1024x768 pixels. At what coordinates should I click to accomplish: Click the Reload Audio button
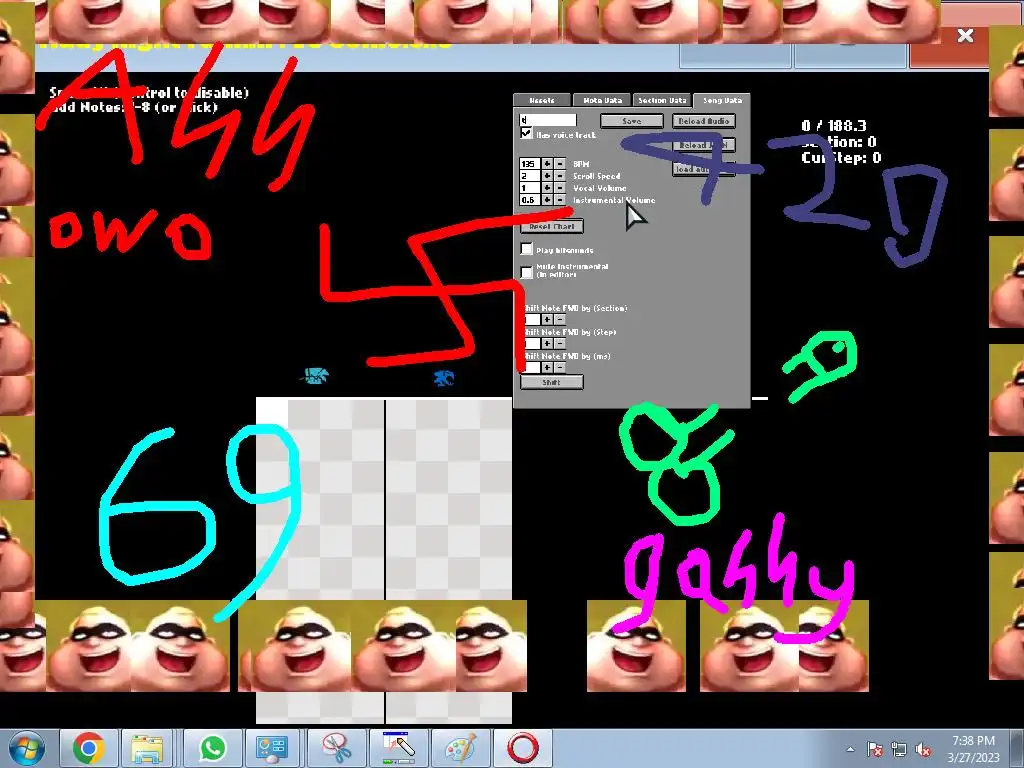pos(704,121)
